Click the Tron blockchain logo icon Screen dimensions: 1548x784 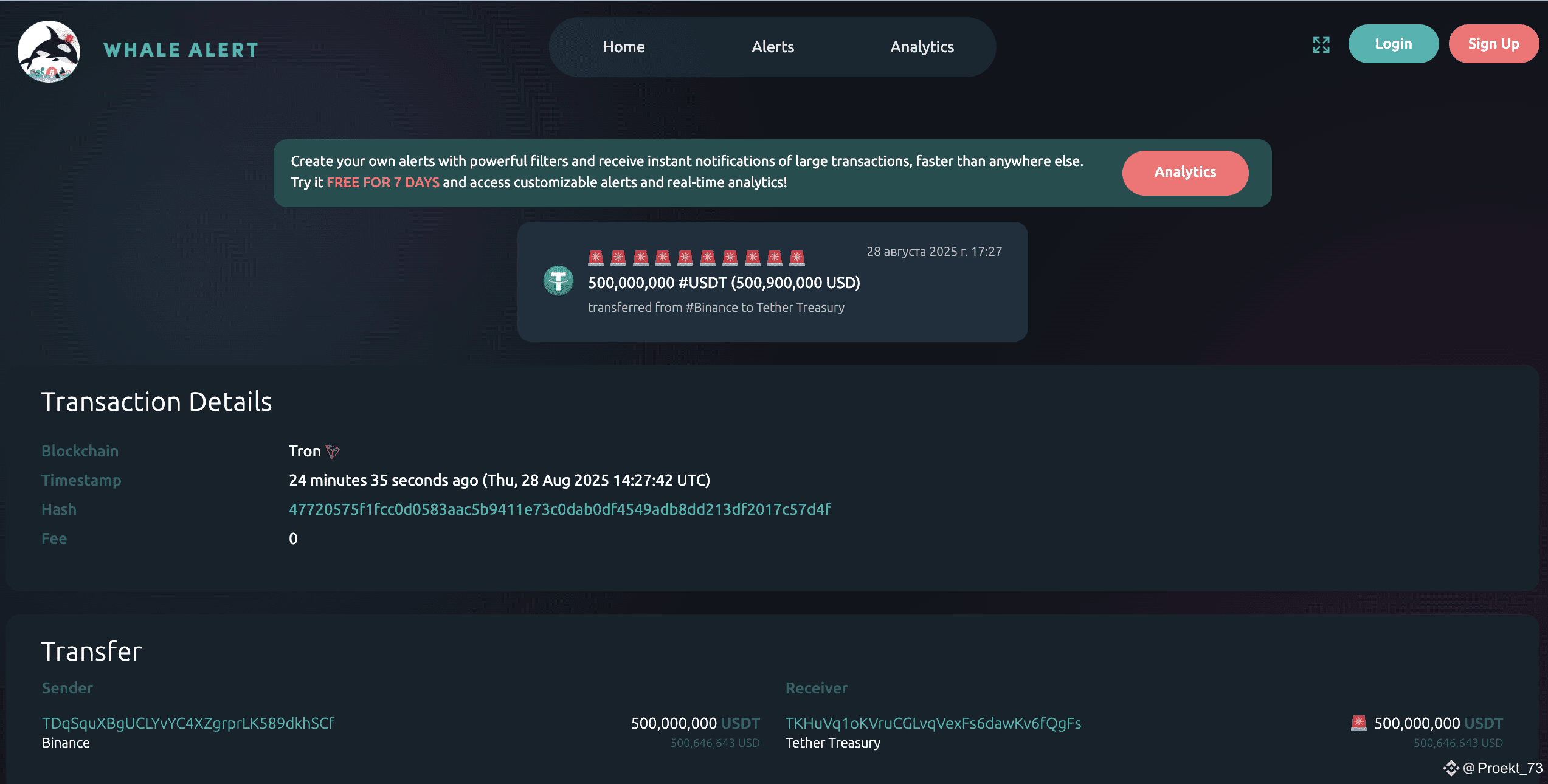[x=333, y=452]
